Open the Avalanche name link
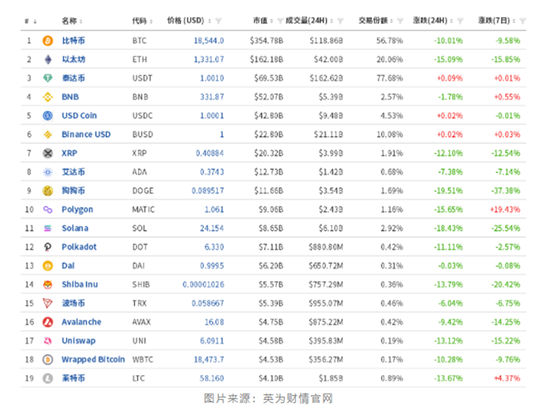Viewport: 556px width, 412px height. pyautogui.click(x=82, y=322)
